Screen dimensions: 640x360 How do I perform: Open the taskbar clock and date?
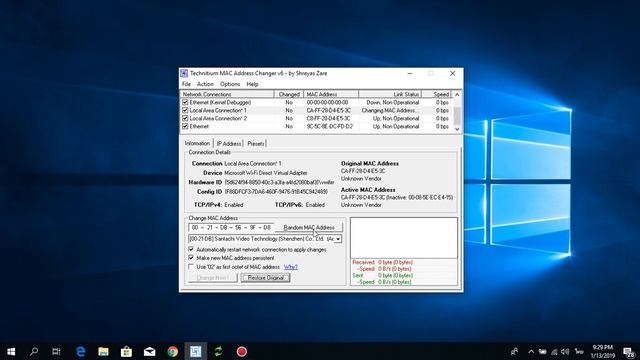(603, 351)
